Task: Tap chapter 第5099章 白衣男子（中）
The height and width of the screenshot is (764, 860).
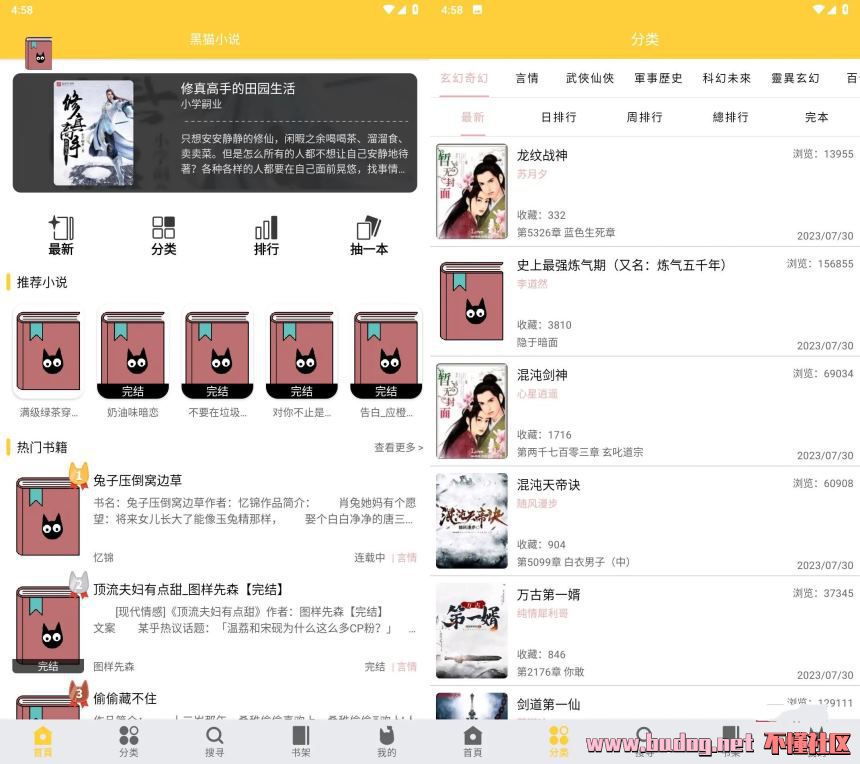Action: pyautogui.click(x=574, y=562)
